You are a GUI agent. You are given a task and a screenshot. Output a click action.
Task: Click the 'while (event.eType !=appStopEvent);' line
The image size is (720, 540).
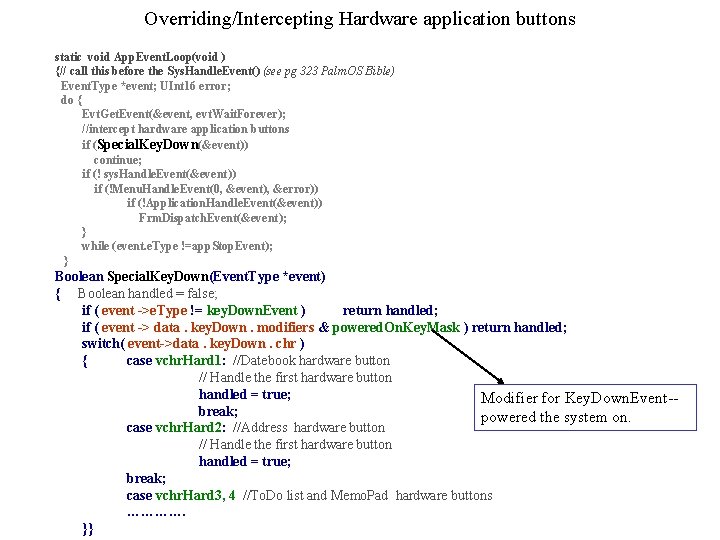[177, 246]
